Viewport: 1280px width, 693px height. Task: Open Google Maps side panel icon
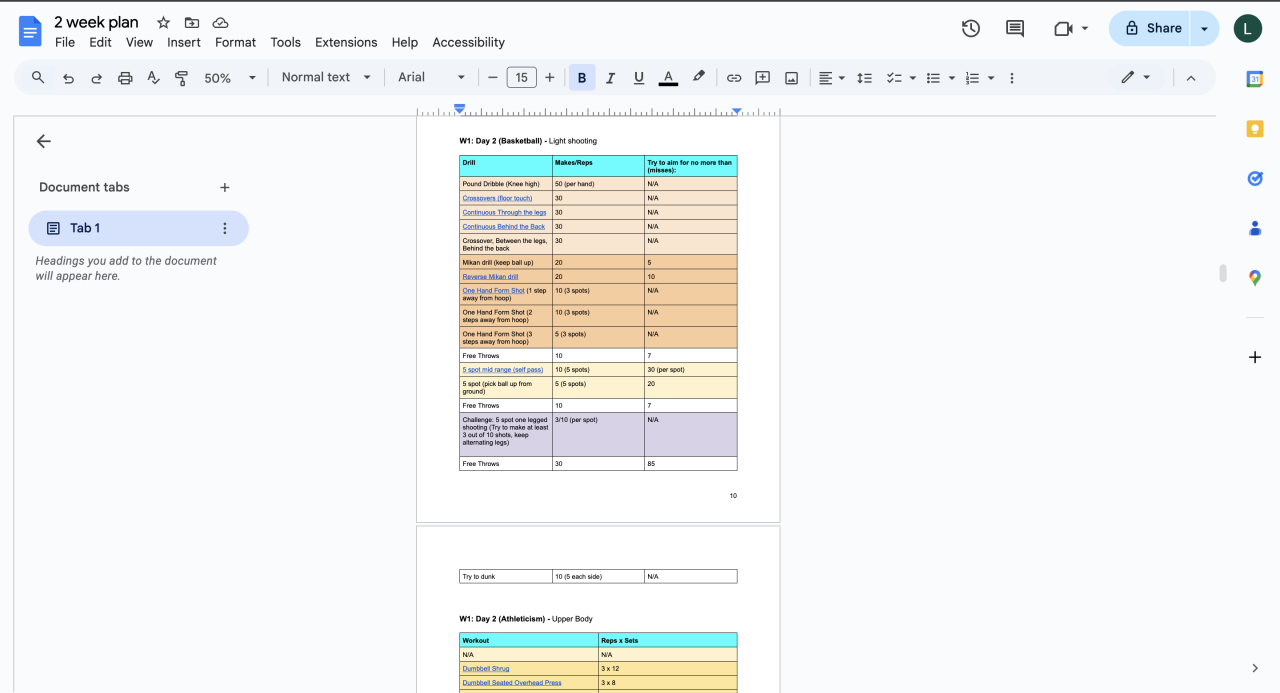[x=1254, y=278]
